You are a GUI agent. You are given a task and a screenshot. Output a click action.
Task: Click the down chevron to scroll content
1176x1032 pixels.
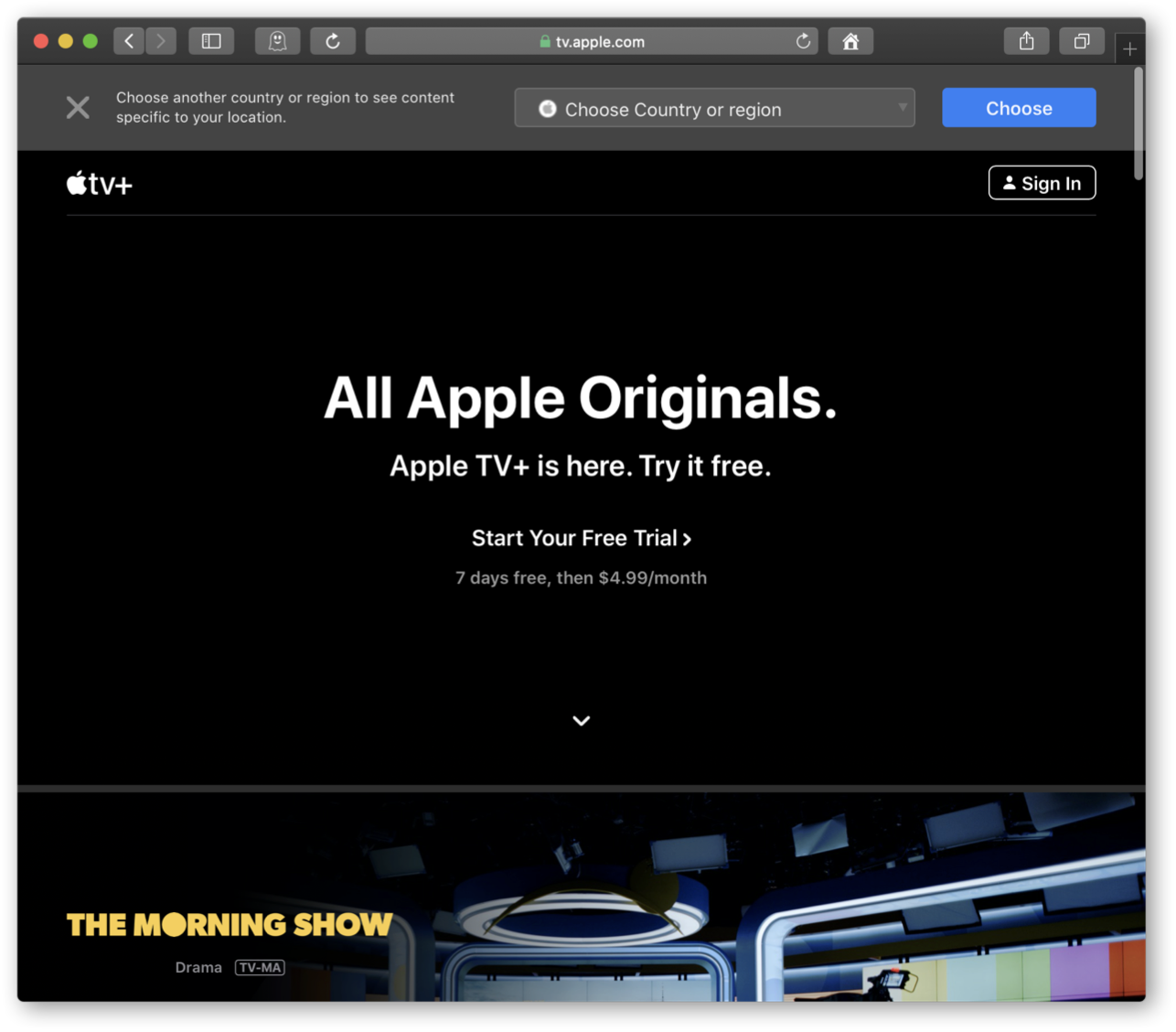tap(582, 721)
